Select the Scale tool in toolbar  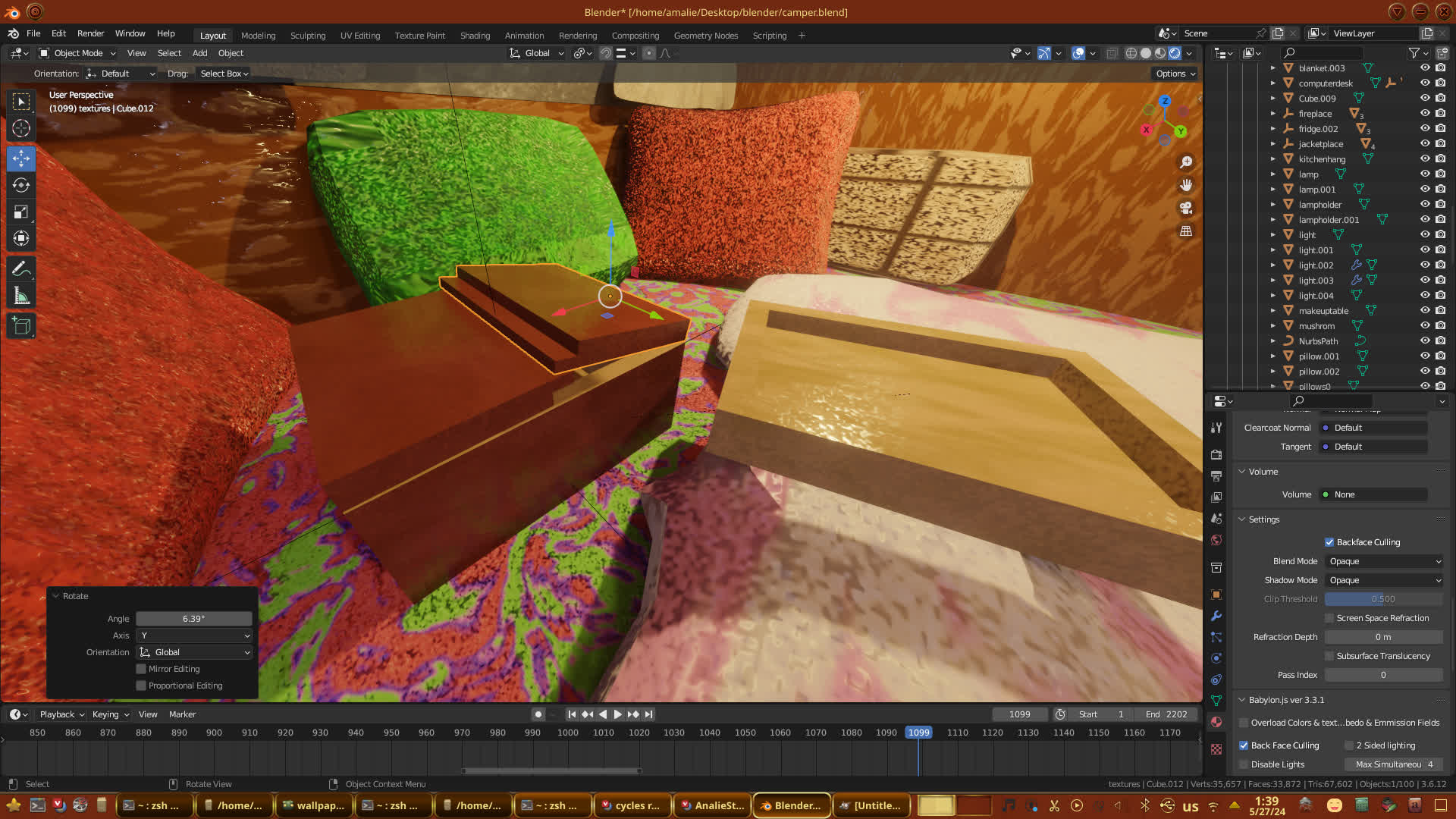(x=21, y=212)
